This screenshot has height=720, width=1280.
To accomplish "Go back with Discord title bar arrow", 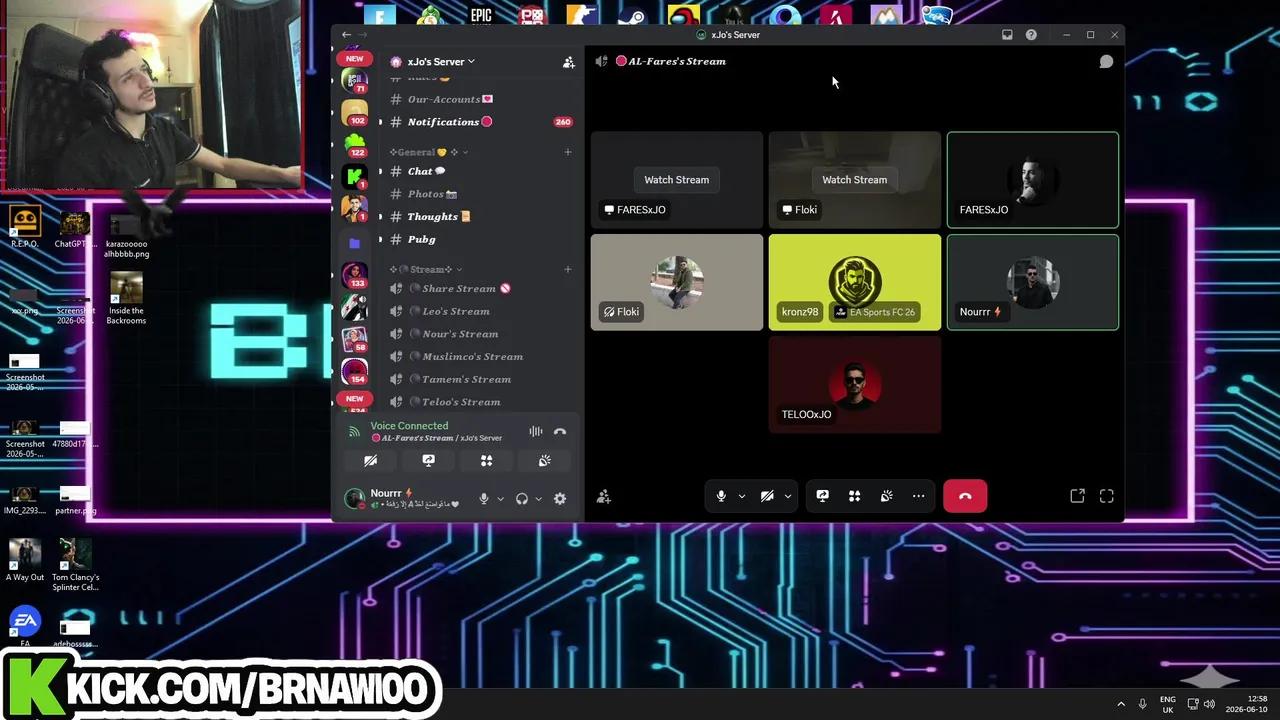I will pos(346,34).
